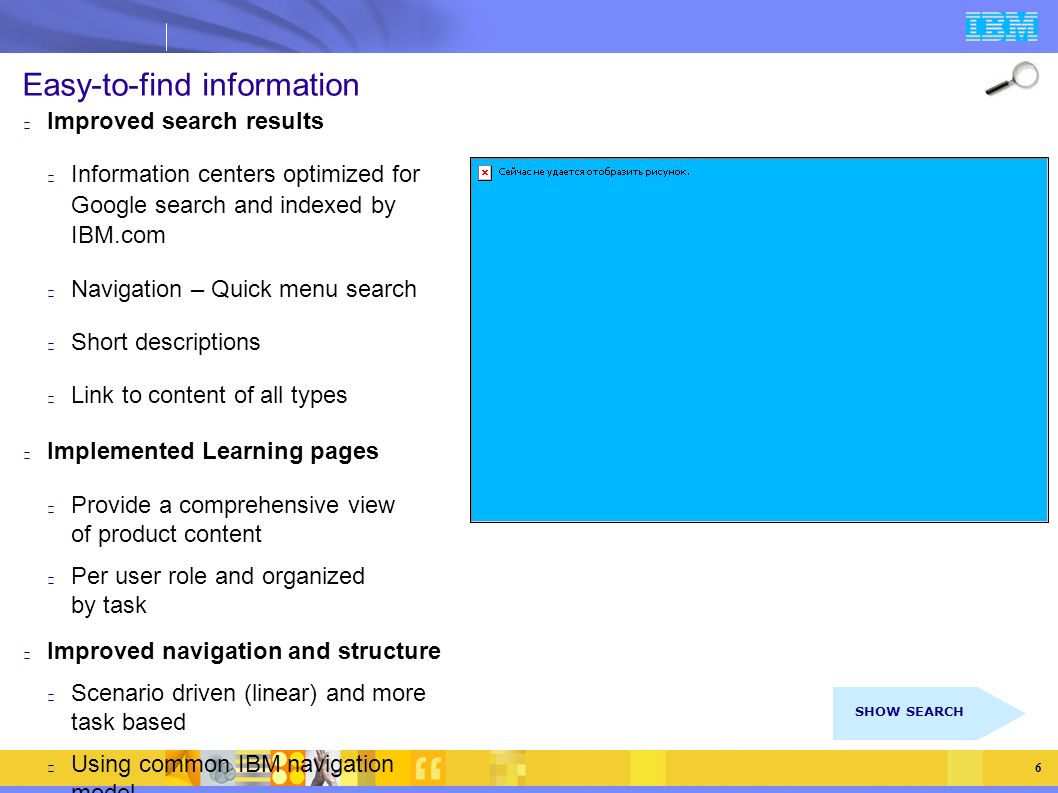Click 'Information centers optimized for' bullet text
The width and height of the screenshot is (1058, 793).
pos(246,174)
